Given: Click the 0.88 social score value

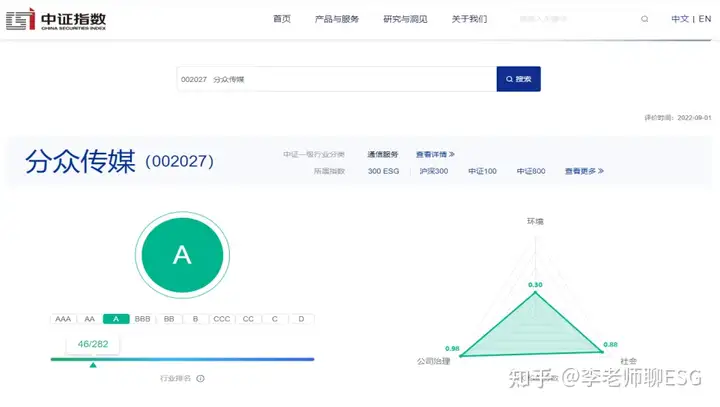Looking at the screenshot, I should [611, 345].
